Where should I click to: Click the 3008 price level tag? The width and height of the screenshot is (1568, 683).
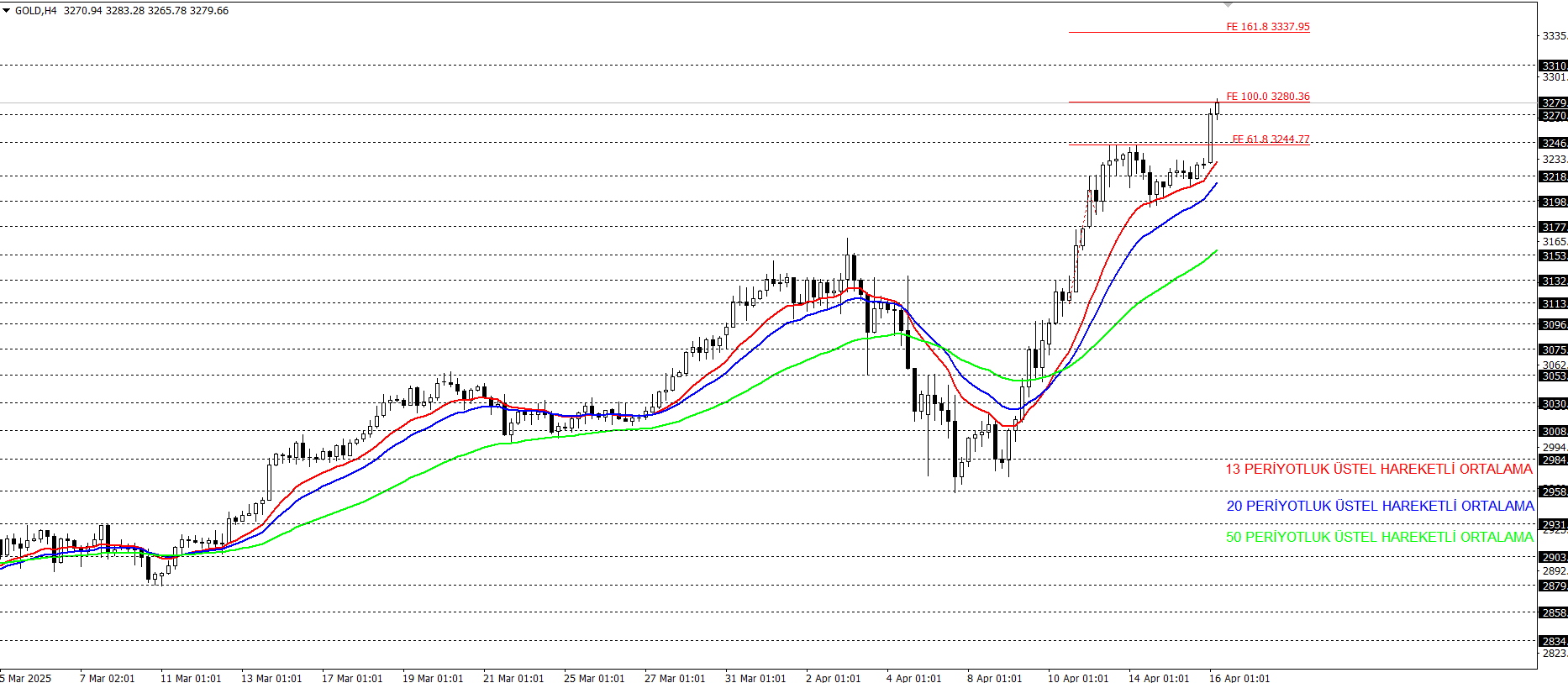pyautogui.click(x=1553, y=431)
